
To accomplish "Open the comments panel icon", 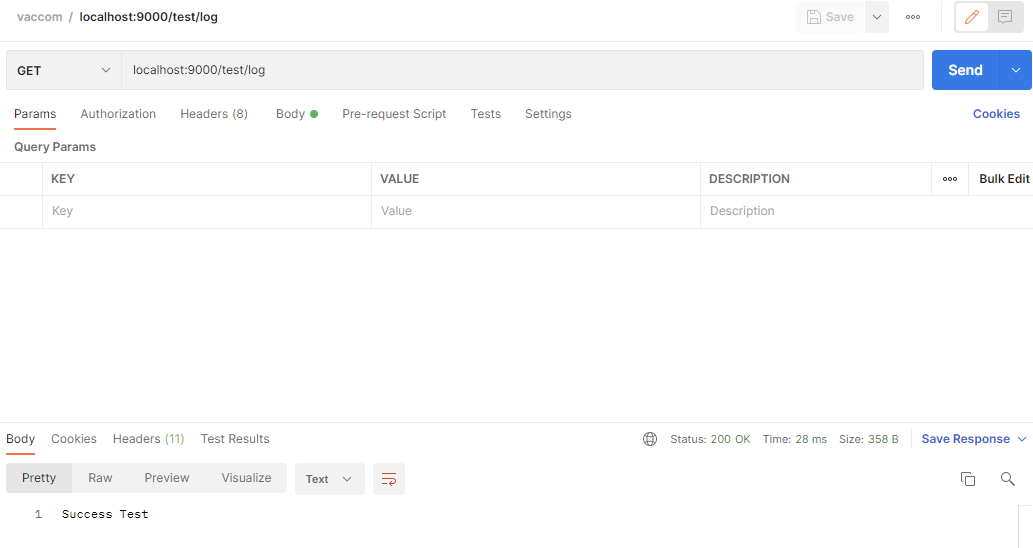I will [x=1005, y=17].
